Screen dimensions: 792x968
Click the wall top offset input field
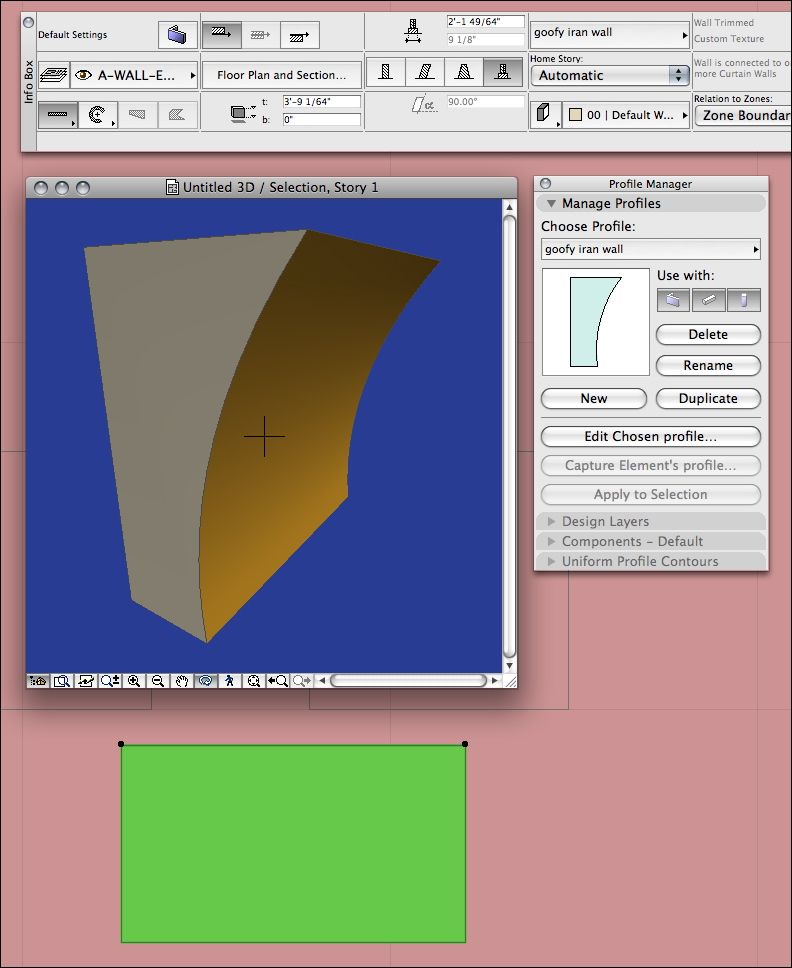[x=321, y=102]
